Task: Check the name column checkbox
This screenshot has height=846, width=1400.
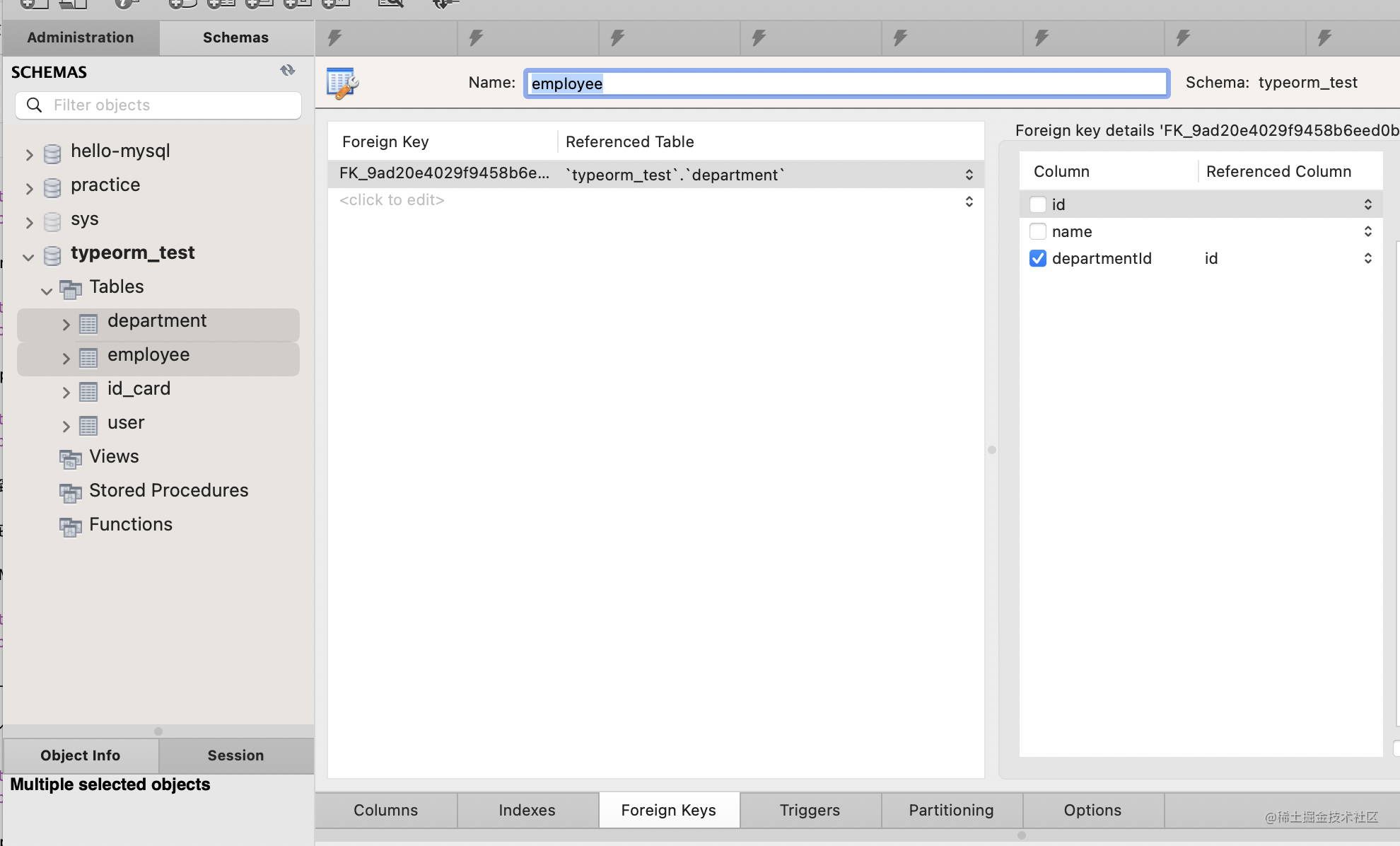Action: tap(1037, 232)
